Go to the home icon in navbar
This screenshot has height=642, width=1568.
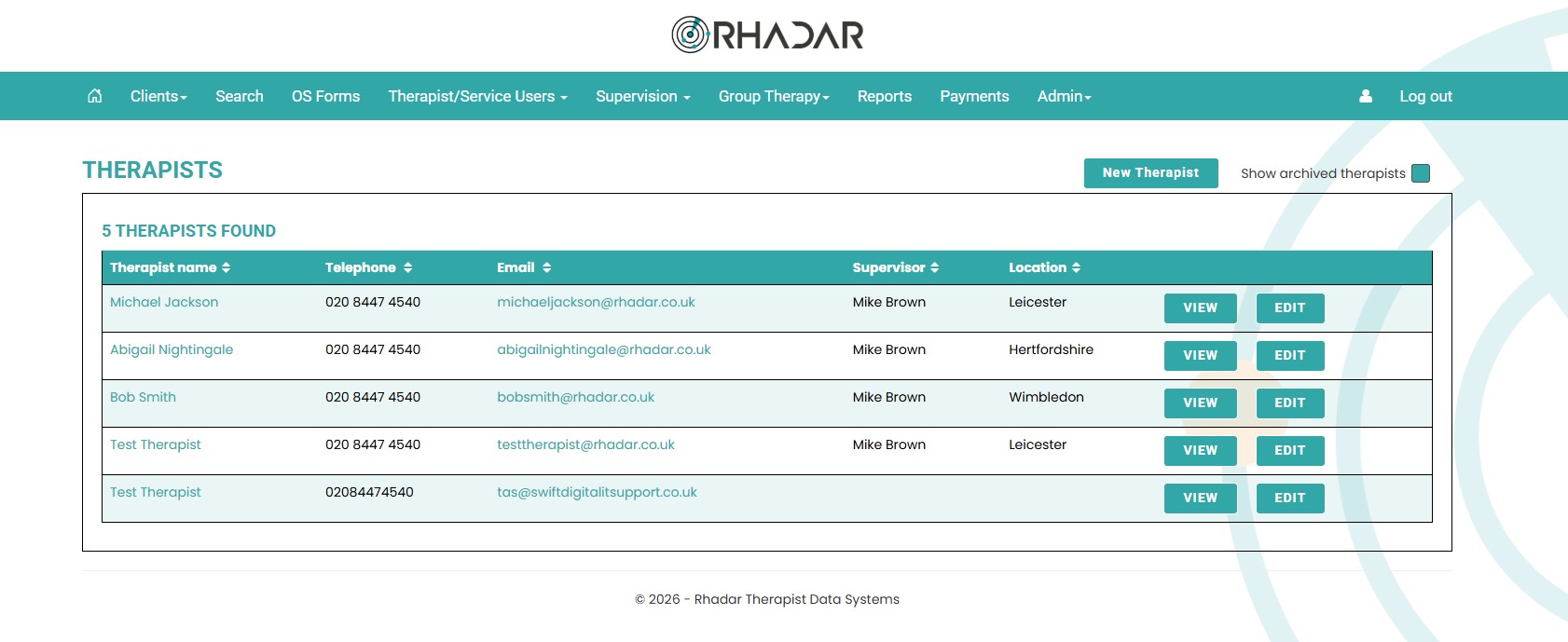click(x=94, y=96)
